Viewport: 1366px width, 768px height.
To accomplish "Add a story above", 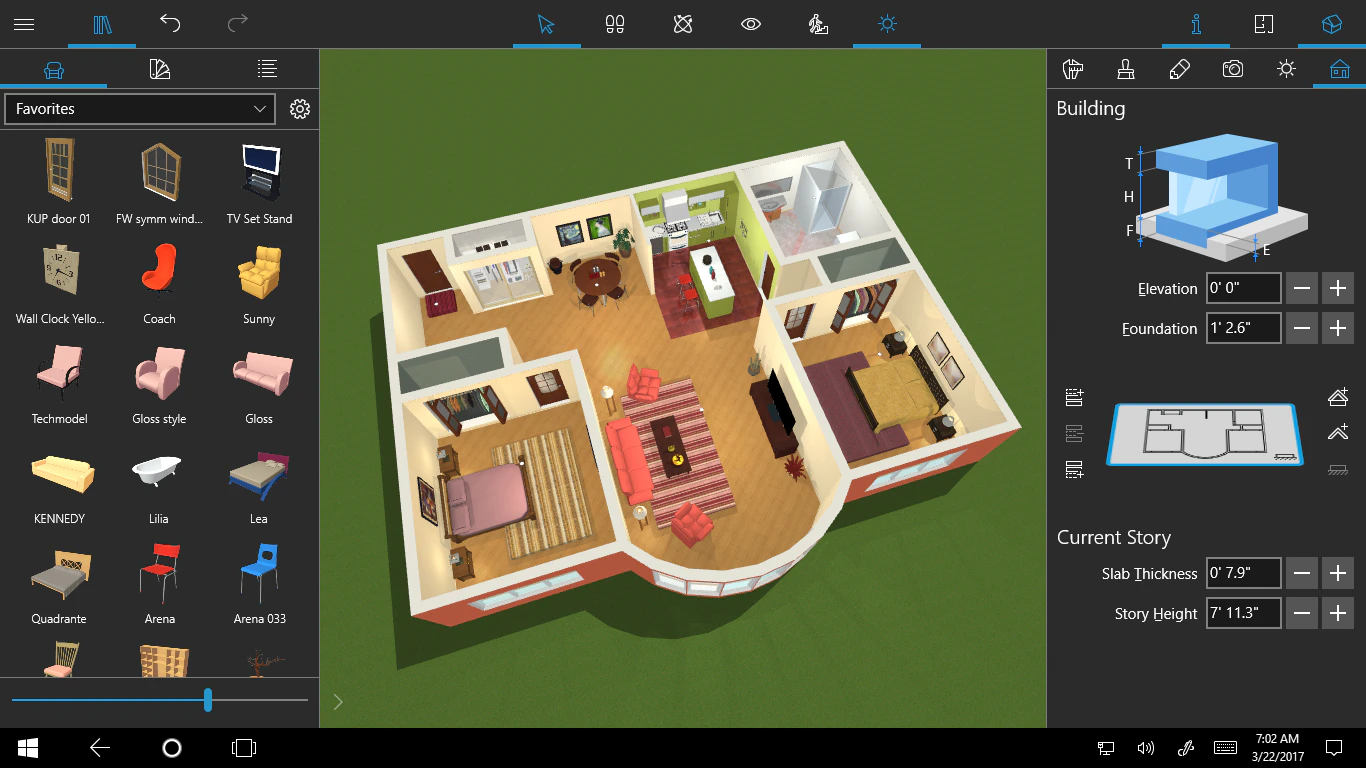I will [x=1075, y=397].
